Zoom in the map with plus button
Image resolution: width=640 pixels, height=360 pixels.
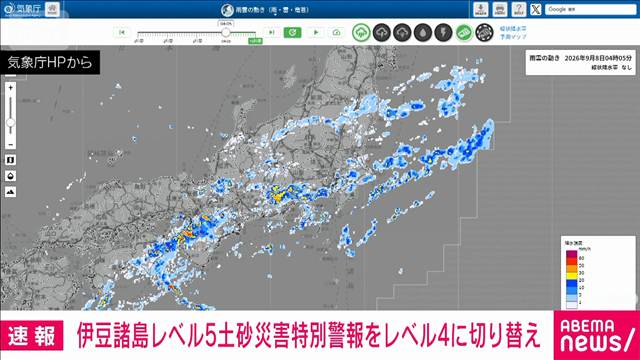click(x=11, y=88)
